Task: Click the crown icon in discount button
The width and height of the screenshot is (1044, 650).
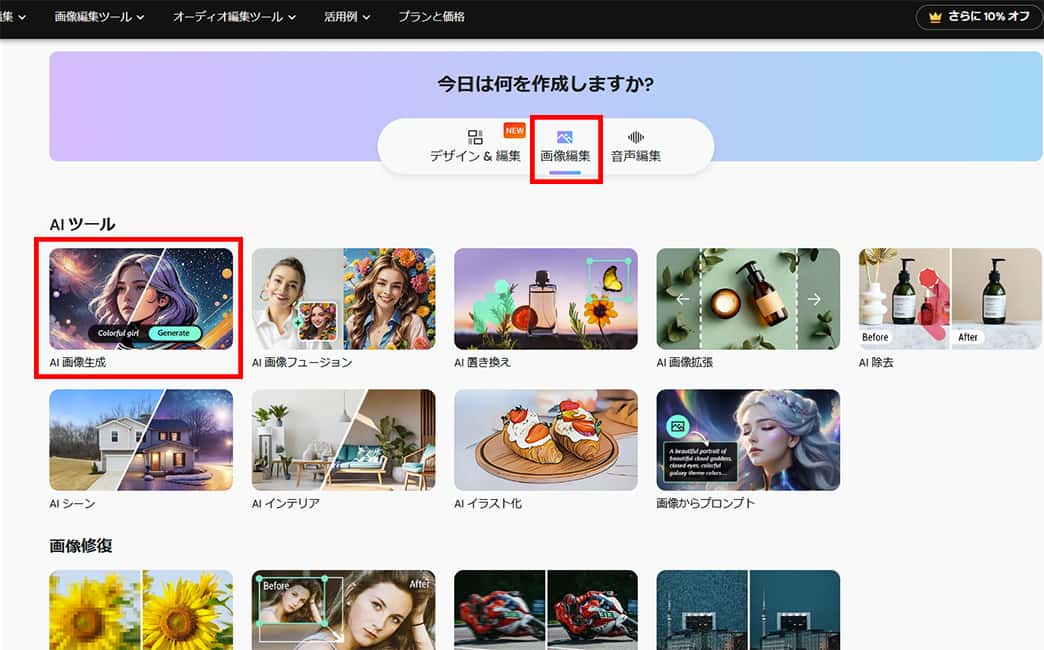Action: (935, 17)
